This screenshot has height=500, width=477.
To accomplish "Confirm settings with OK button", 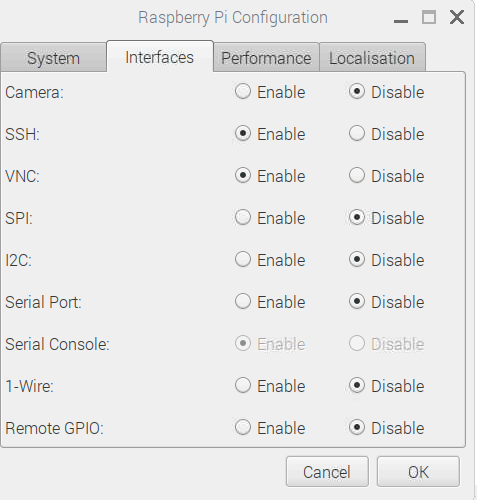I will [x=418, y=472].
